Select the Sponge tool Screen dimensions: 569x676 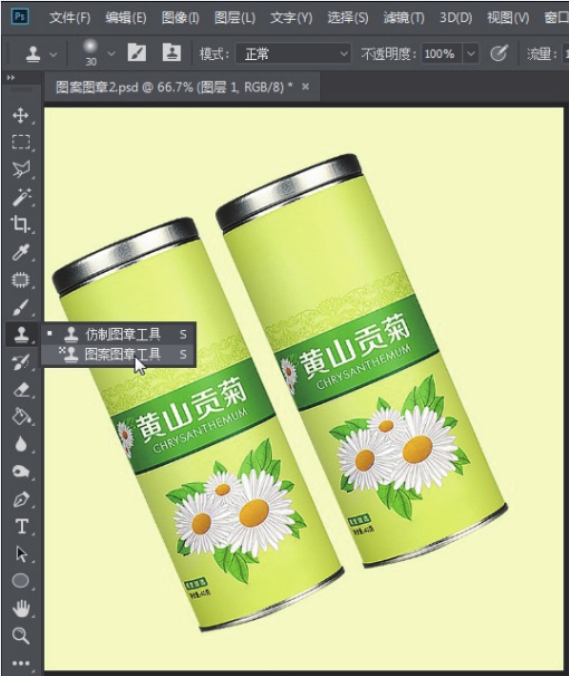20,471
